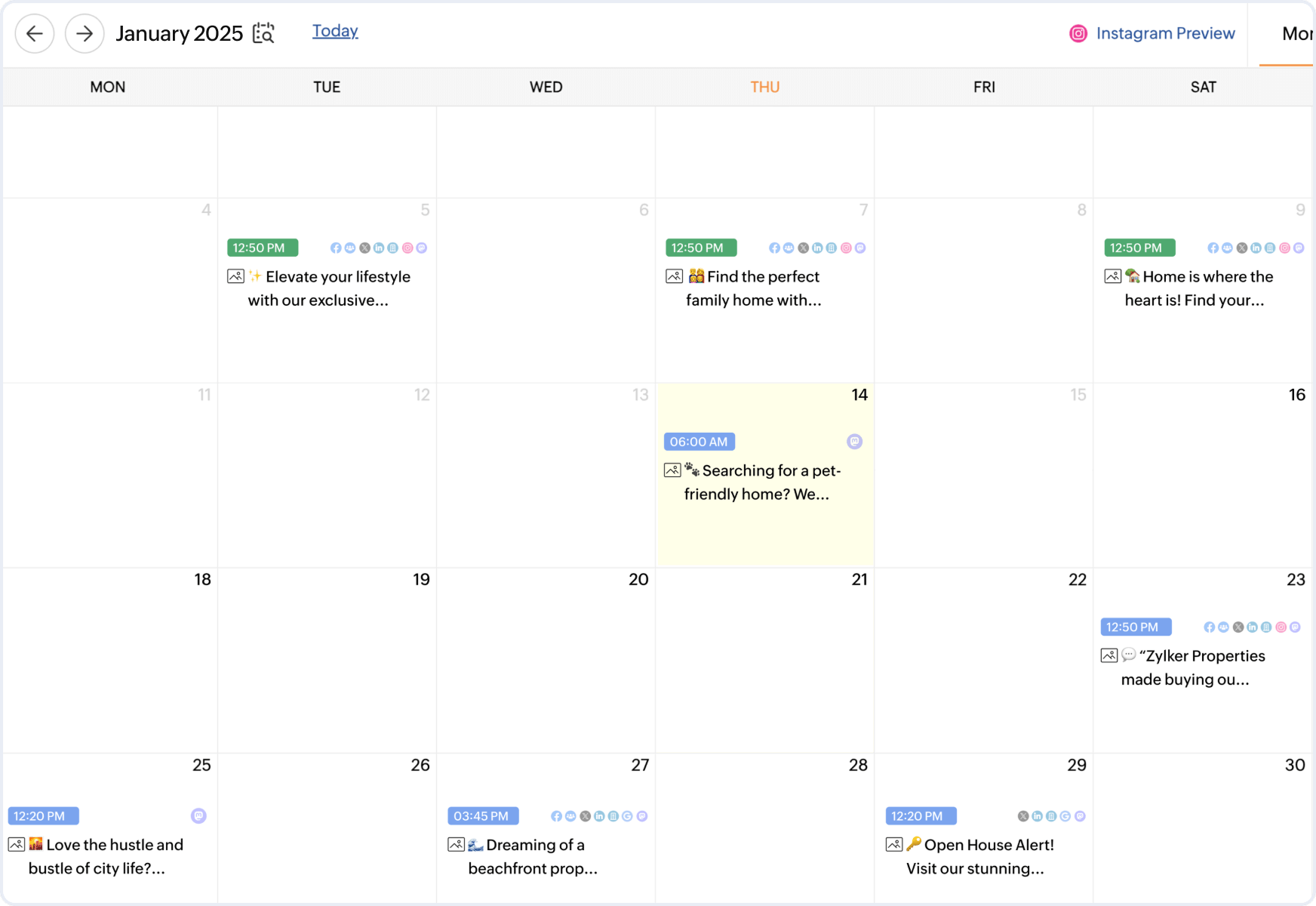
Task: Open the post 'Searching for a pet-friendly home? We...'
Action: [763, 482]
